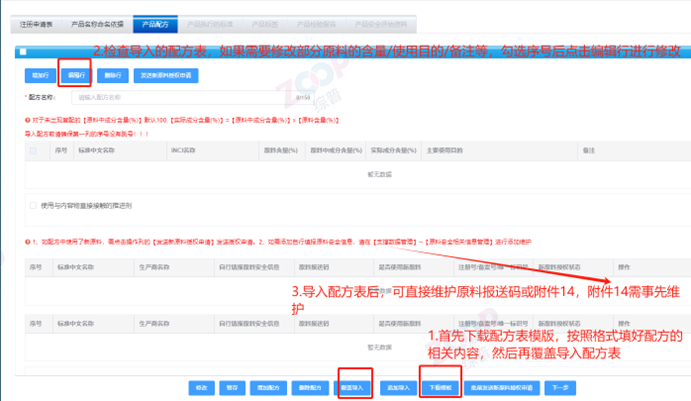Click the 下载模板 button
This screenshot has height=401, width=691.
(x=440, y=385)
